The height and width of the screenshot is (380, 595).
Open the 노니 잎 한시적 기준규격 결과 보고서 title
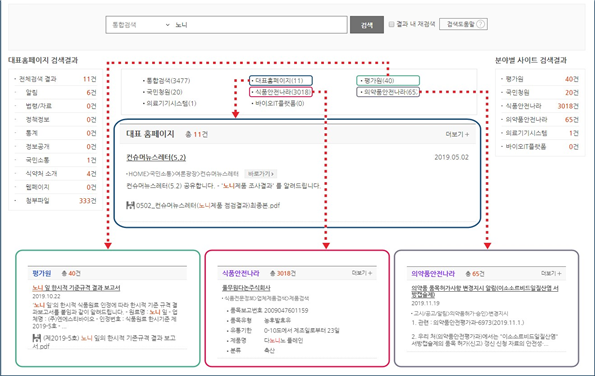pos(76,288)
